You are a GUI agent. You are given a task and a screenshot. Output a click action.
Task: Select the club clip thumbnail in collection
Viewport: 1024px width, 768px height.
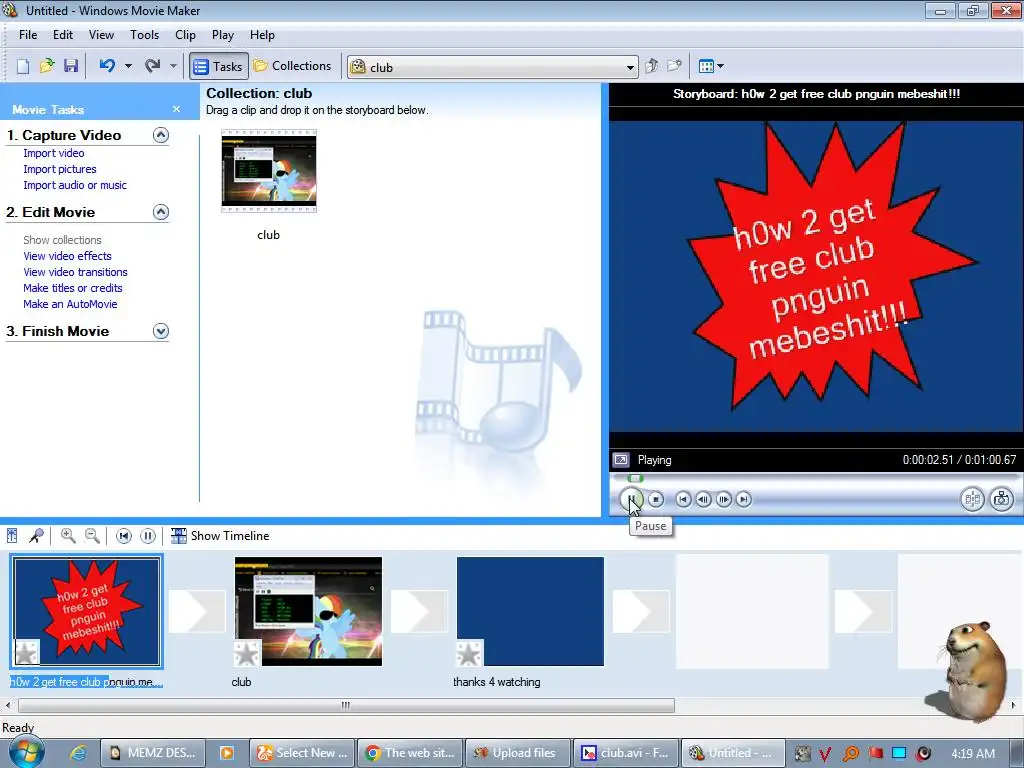pos(268,171)
